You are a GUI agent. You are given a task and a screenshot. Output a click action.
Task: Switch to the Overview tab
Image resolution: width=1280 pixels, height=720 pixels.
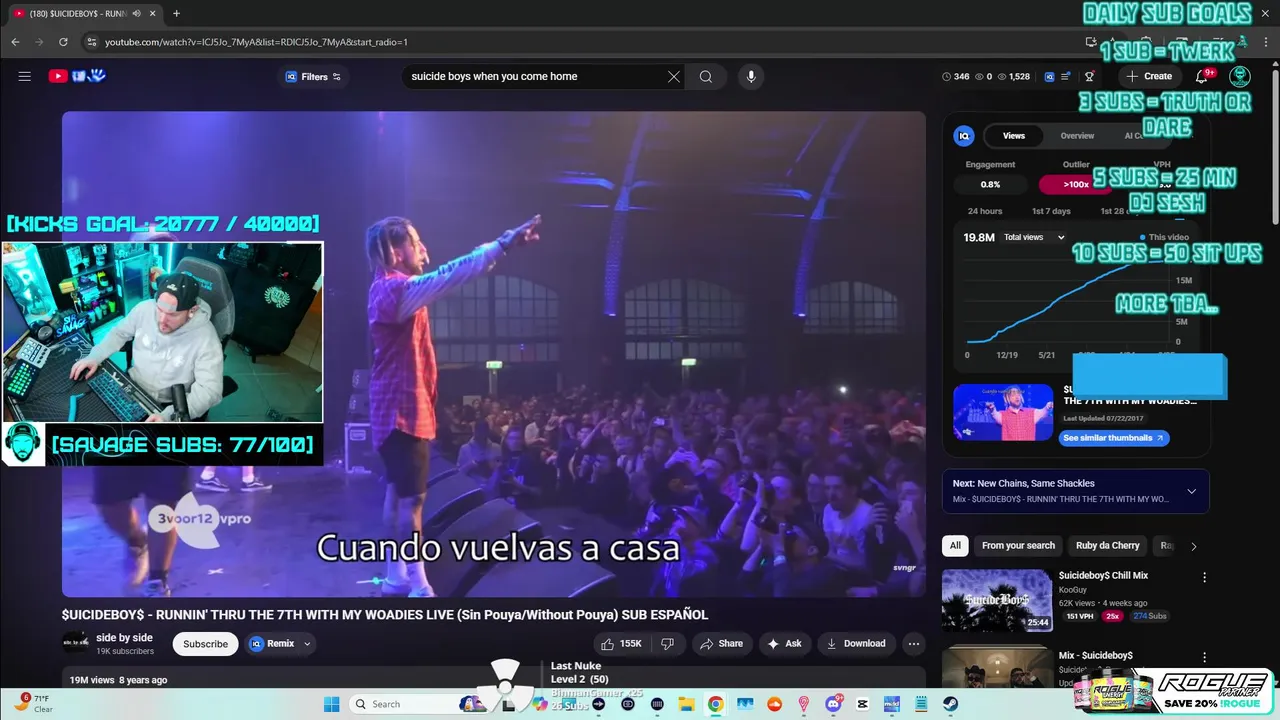click(1077, 136)
